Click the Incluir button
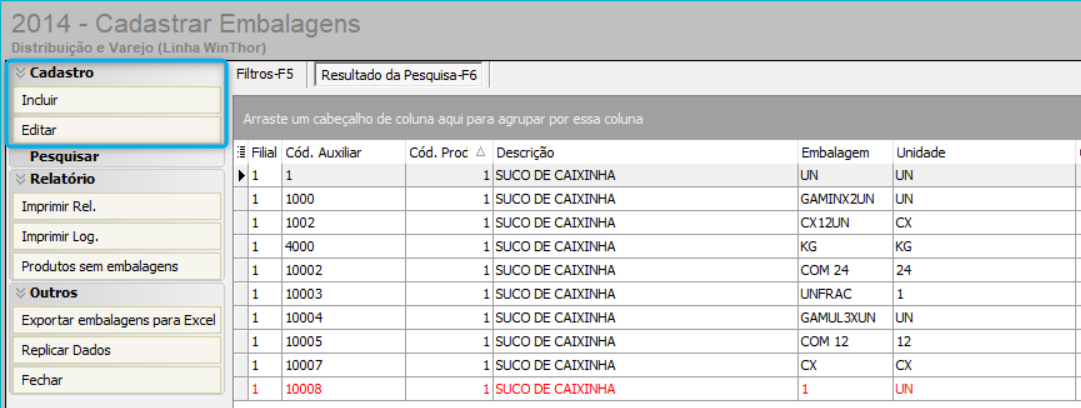The width and height of the screenshot is (1081, 408). pos(117,101)
